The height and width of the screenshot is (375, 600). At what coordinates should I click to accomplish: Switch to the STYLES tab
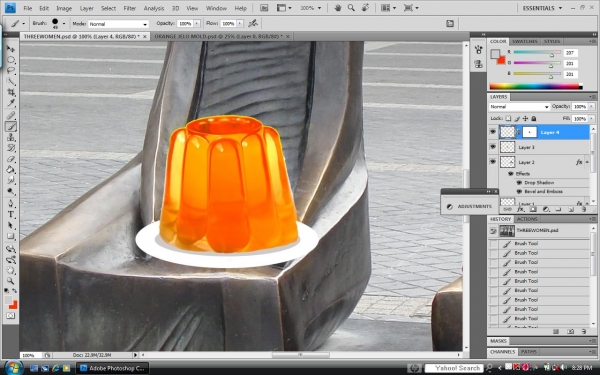click(x=552, y=41)
